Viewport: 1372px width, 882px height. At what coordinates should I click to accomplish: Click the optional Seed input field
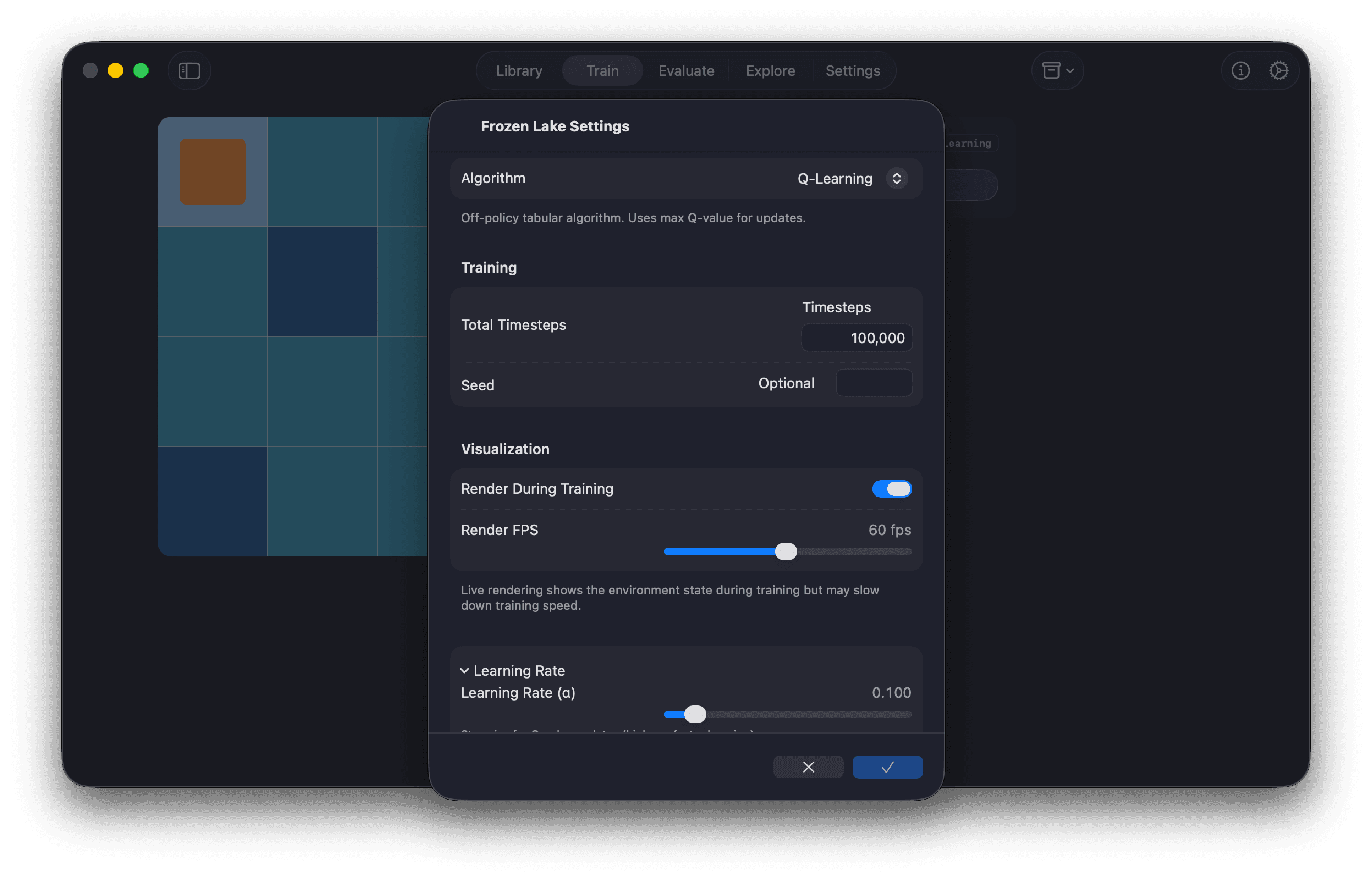pos(874,383)
